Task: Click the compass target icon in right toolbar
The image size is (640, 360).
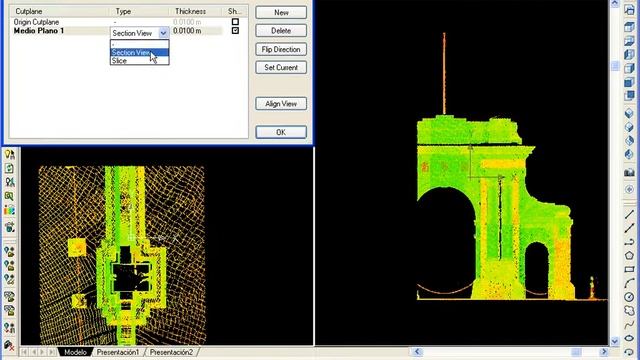Action: point(629,189)
